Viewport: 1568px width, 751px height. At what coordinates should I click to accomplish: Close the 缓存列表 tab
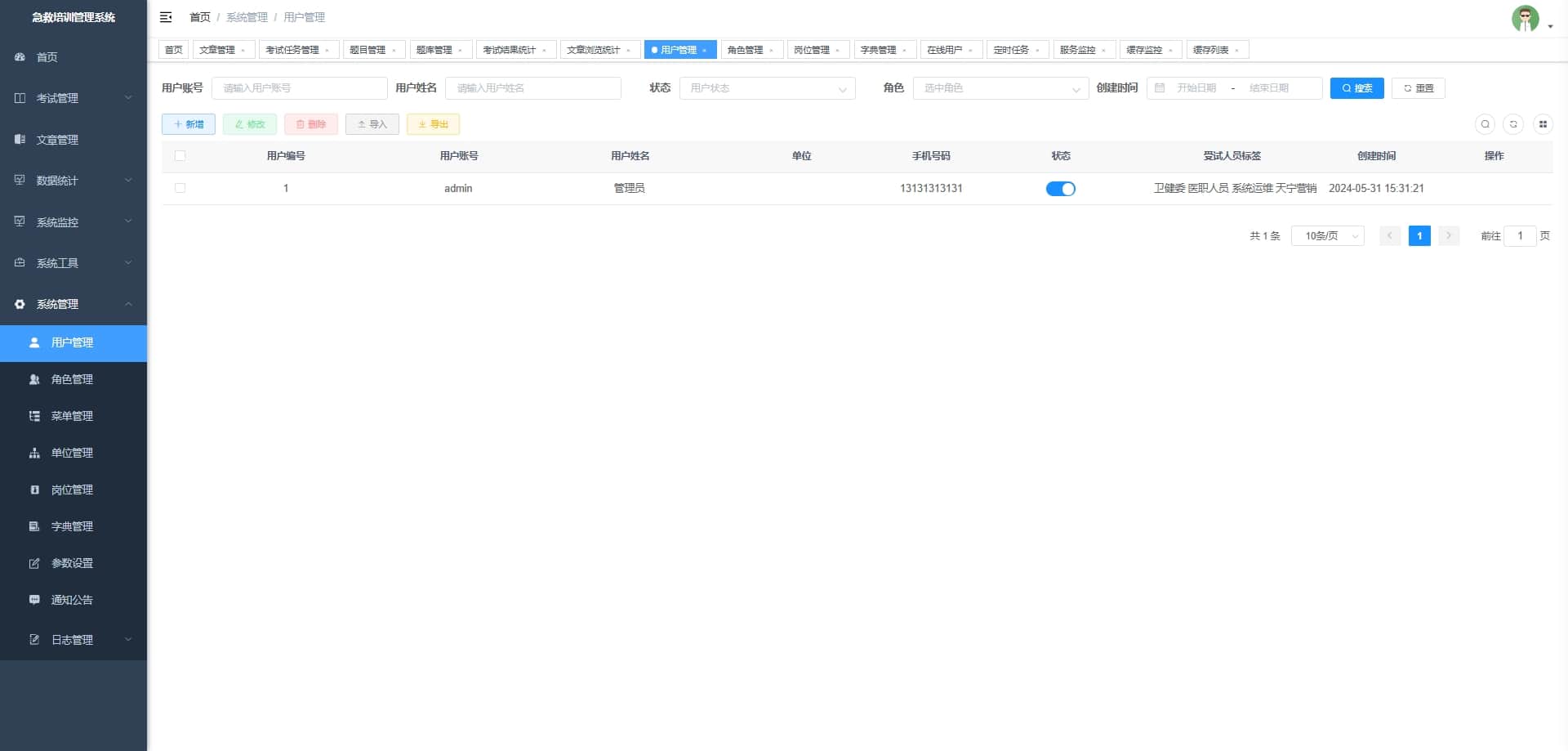1237,51
